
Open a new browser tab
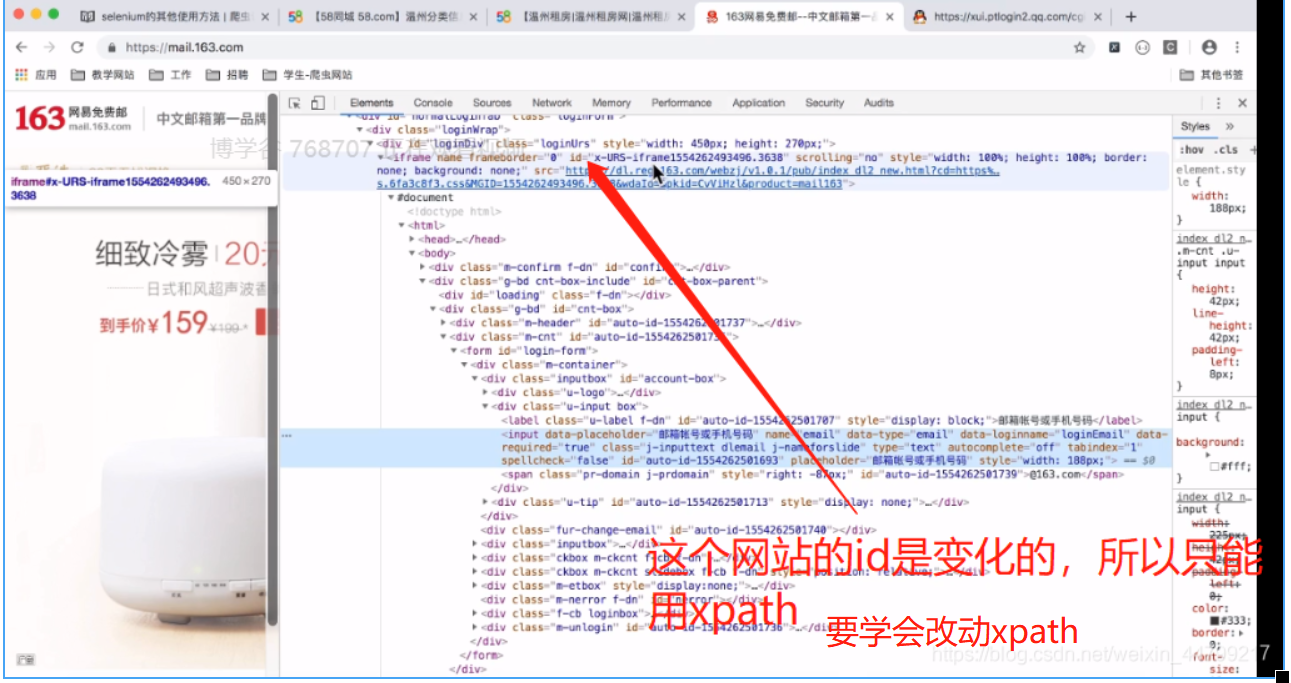(x=1131, y=17)
